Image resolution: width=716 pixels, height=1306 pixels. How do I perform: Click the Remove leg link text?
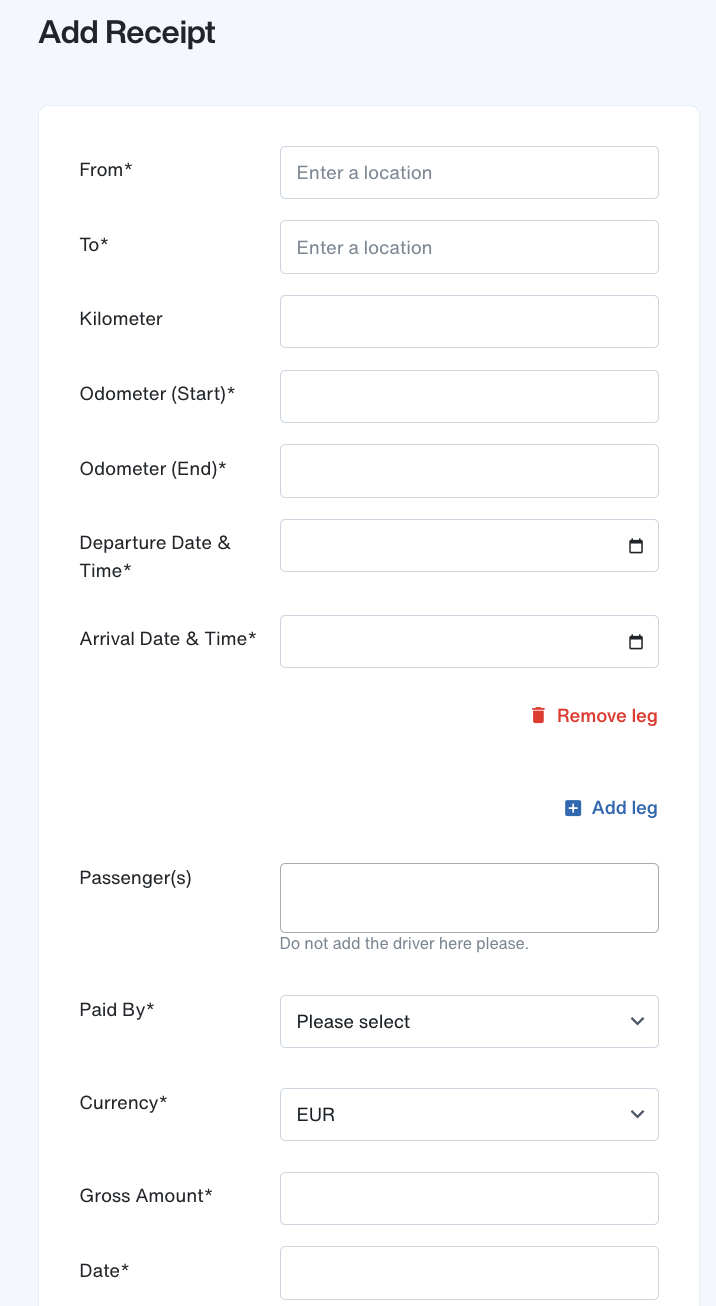607,716
